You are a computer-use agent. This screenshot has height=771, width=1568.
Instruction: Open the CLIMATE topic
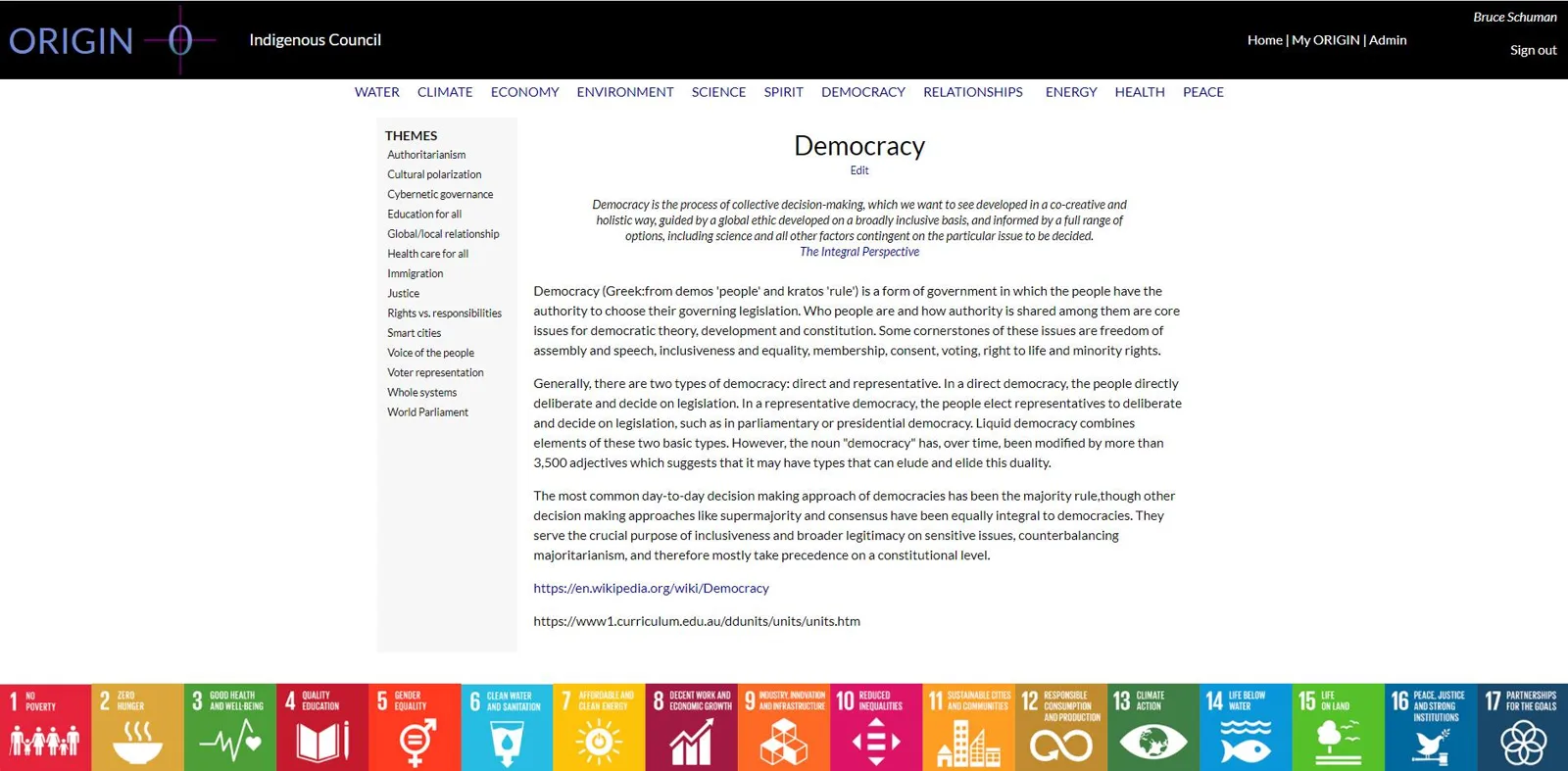pos(445,92)
